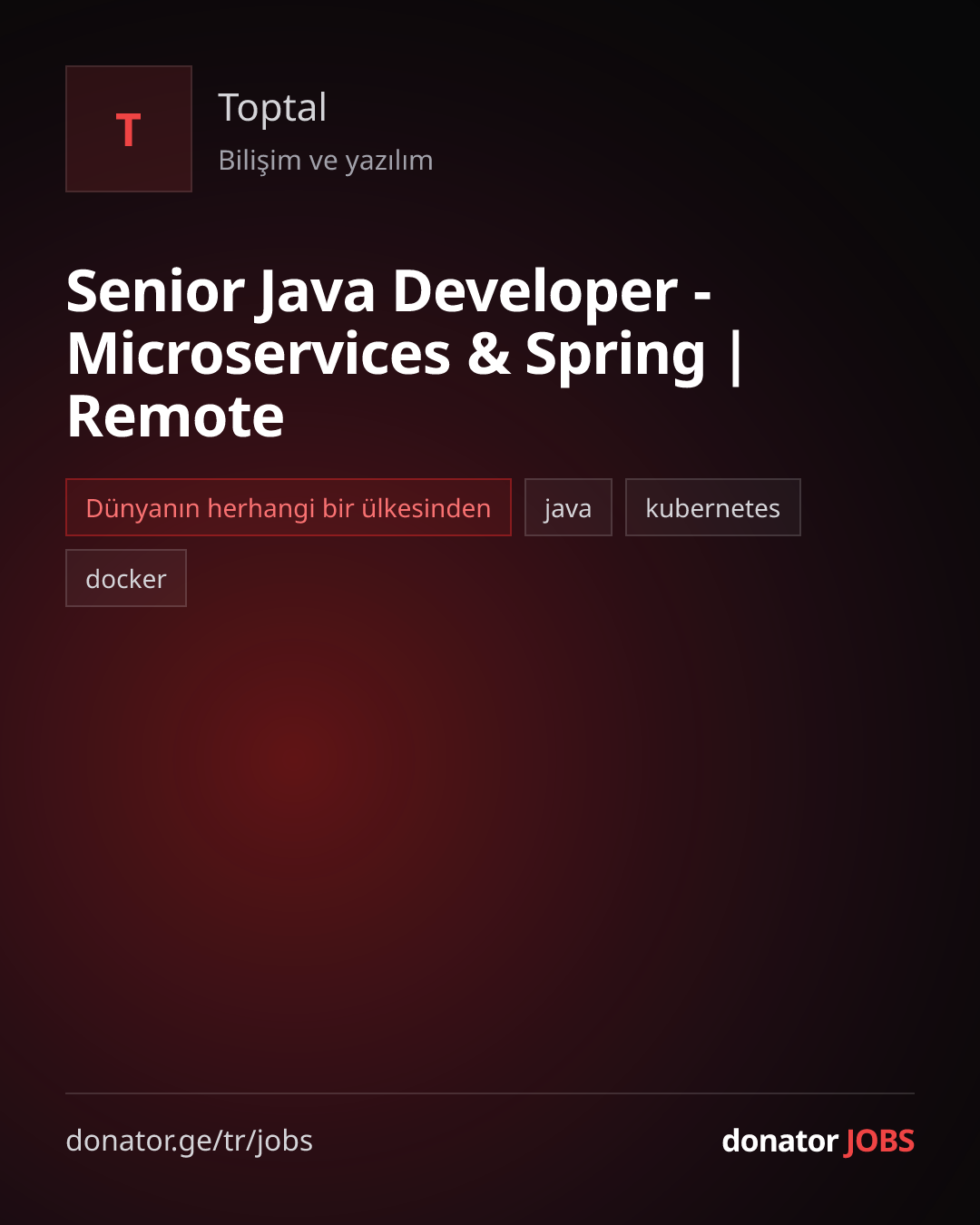Click the Toptal 'T' logo tile
This screenshot has height=1225, width=980.
coord(129,129)
